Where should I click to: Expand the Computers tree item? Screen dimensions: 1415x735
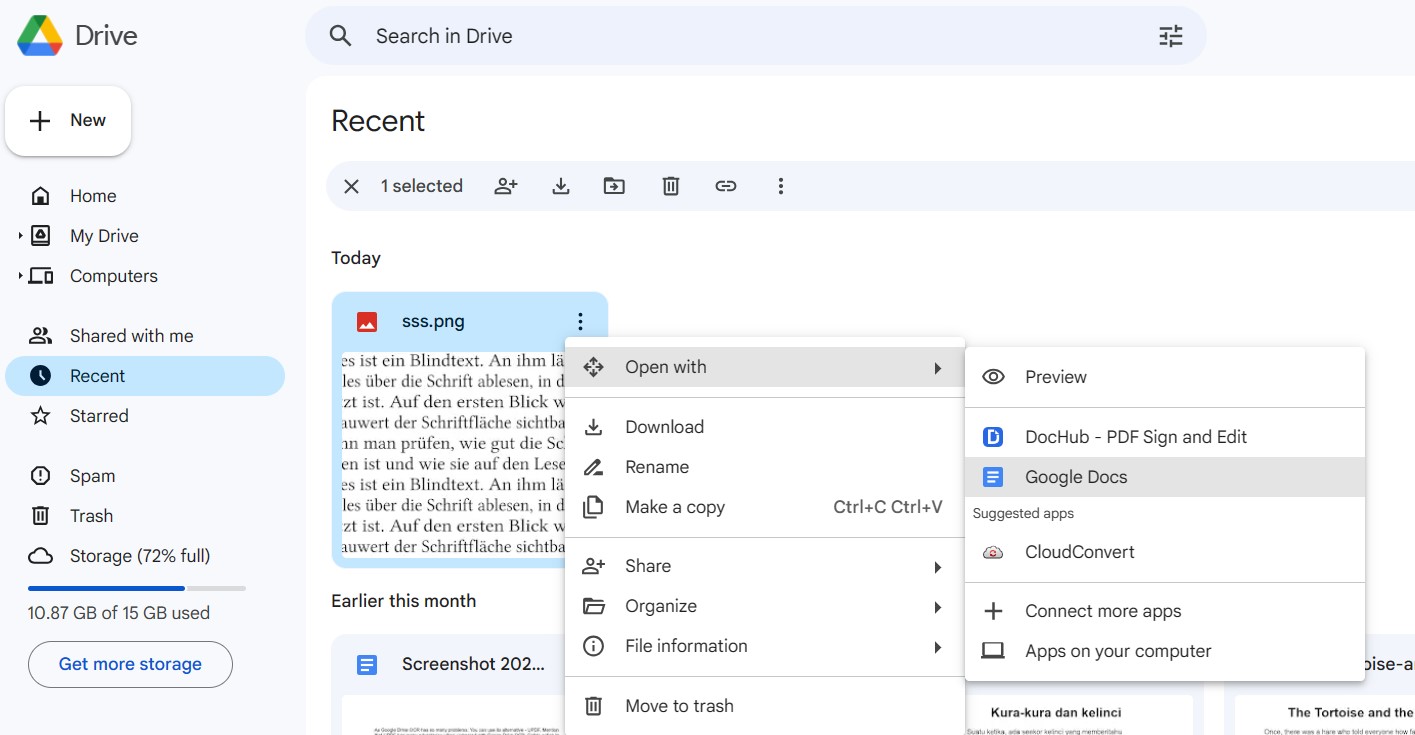tap(19, 275)
